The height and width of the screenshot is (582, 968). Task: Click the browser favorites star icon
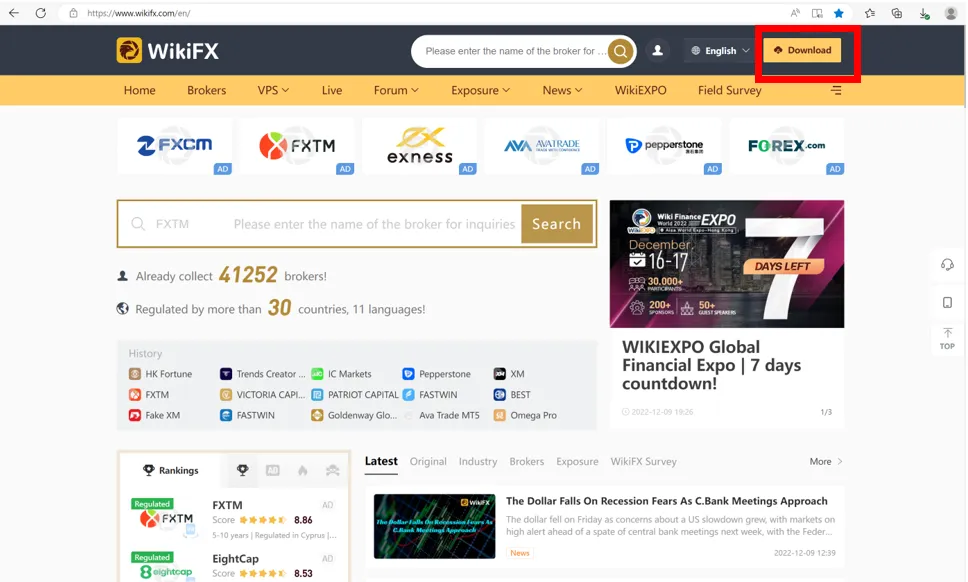(x=839, y=13)
